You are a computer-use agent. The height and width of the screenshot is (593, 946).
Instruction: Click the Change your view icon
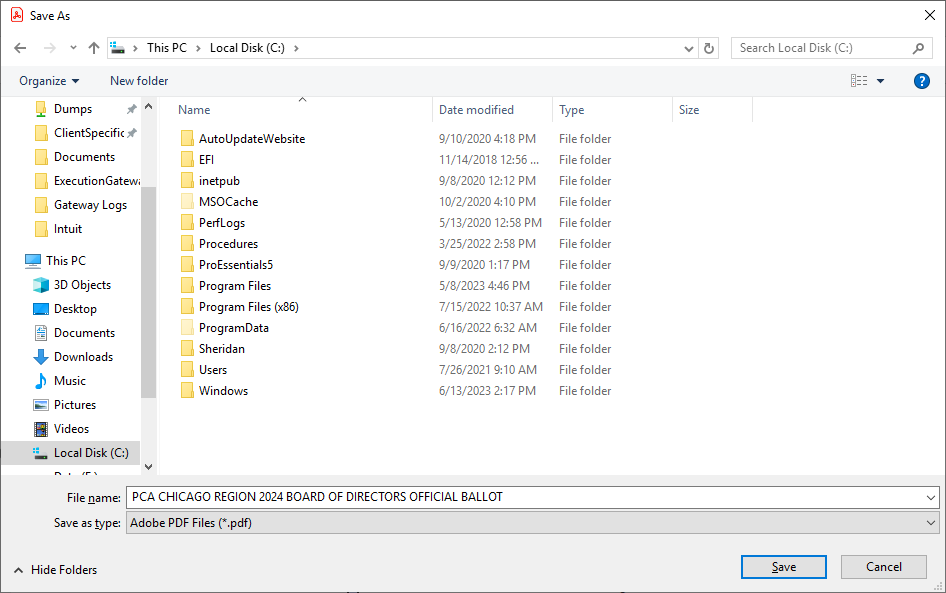[x=859, y=81]
